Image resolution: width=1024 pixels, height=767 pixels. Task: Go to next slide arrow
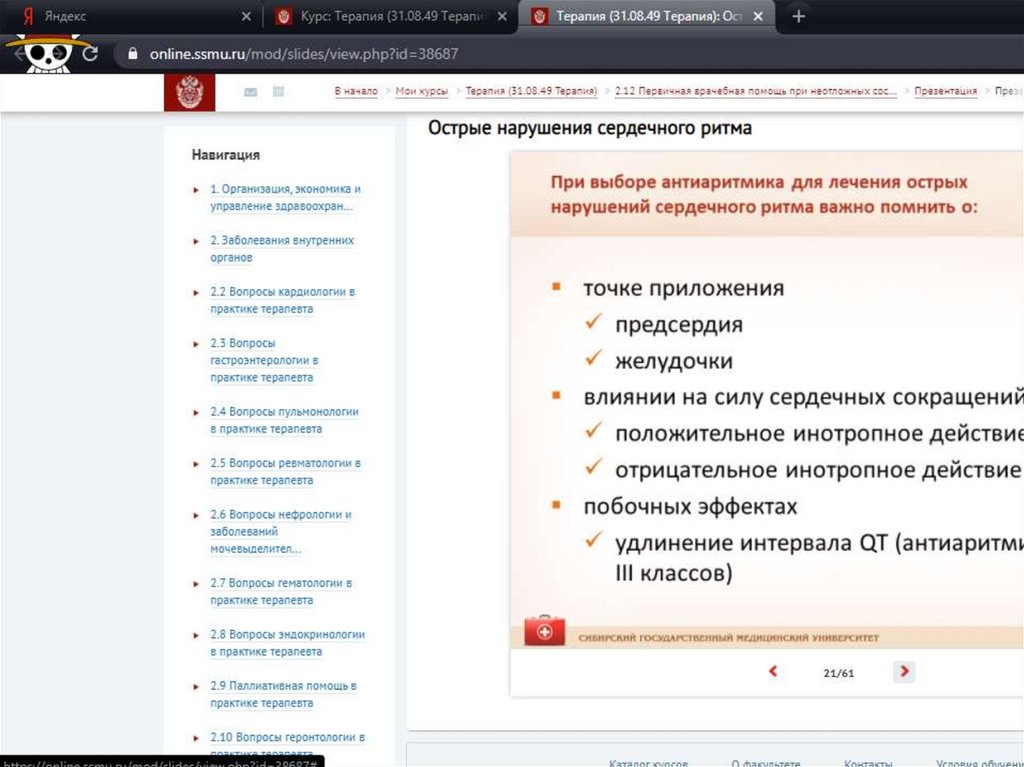pyautogui.click(x=904, y=671)
